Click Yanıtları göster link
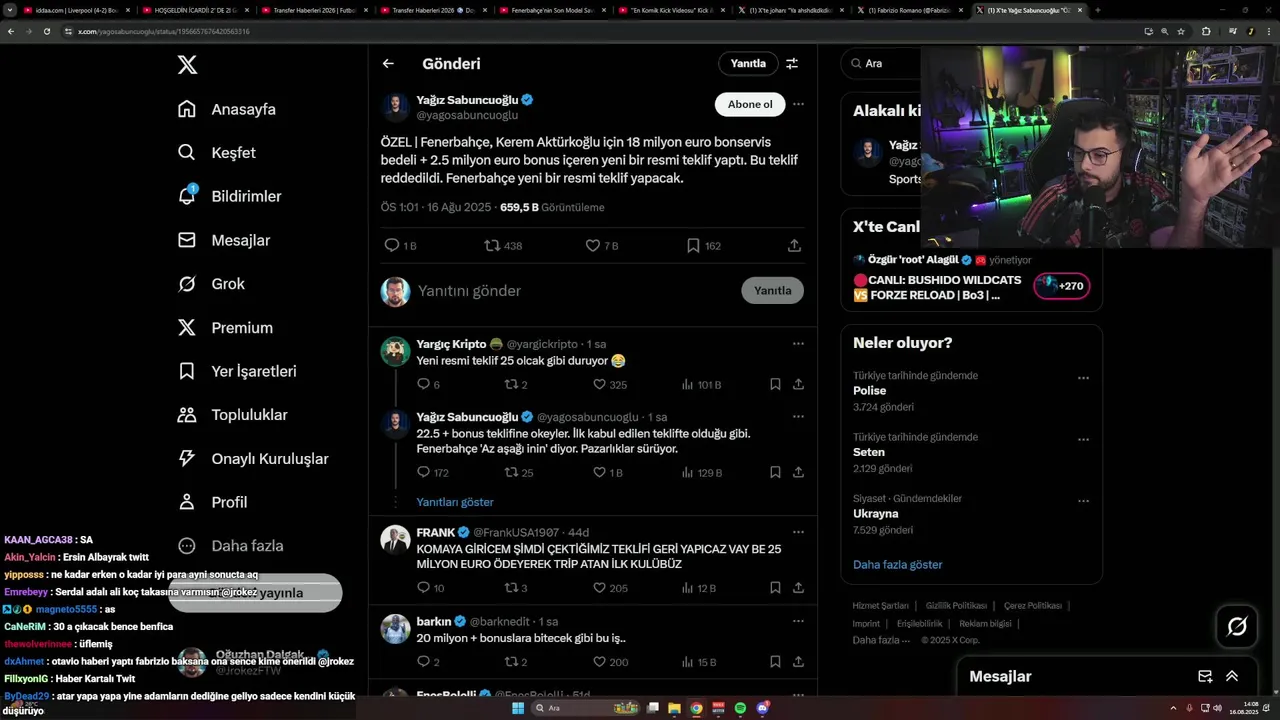 (x=455, y=502)
